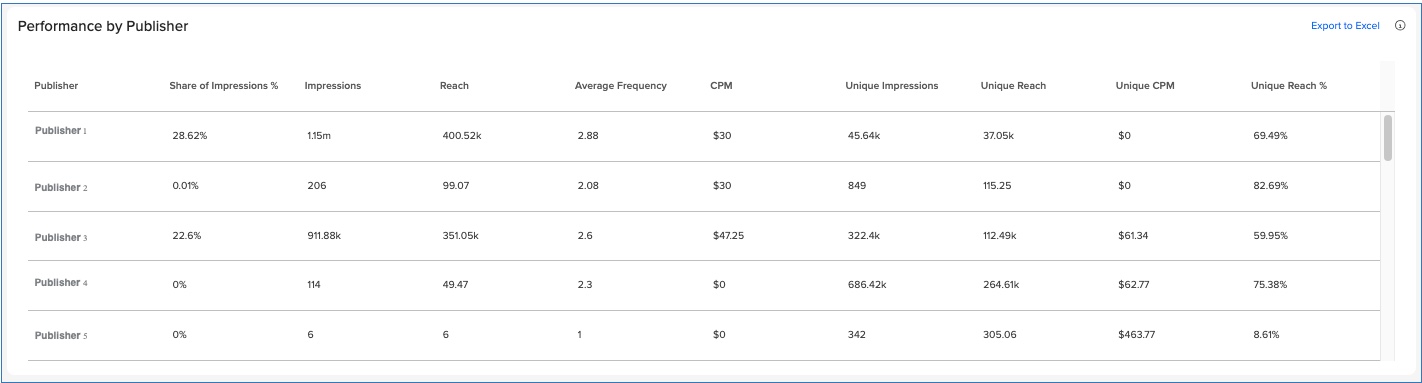The height and width of the screenshot is (383, 1422).
Task: Click the Share of Impressions % header
Action: click(x=224, y=86)
